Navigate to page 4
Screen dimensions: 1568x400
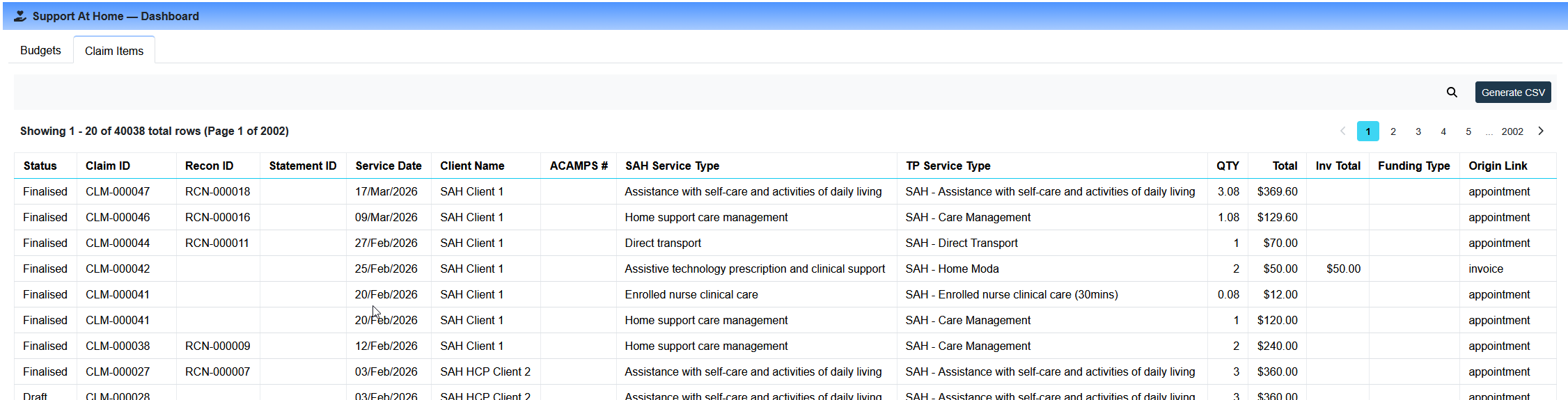[x=1443, y=131]
